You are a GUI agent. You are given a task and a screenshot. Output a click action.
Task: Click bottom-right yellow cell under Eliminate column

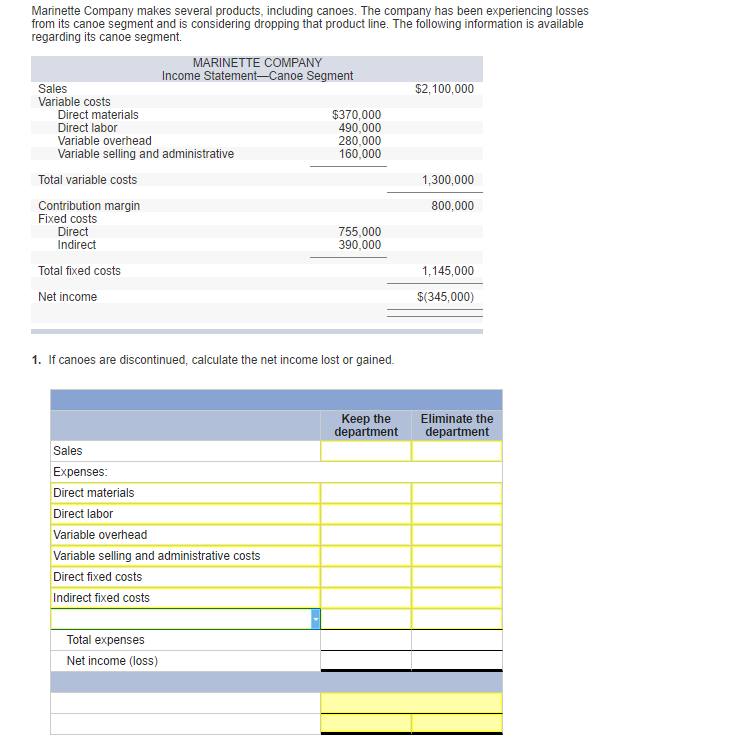tap(457, 724)
